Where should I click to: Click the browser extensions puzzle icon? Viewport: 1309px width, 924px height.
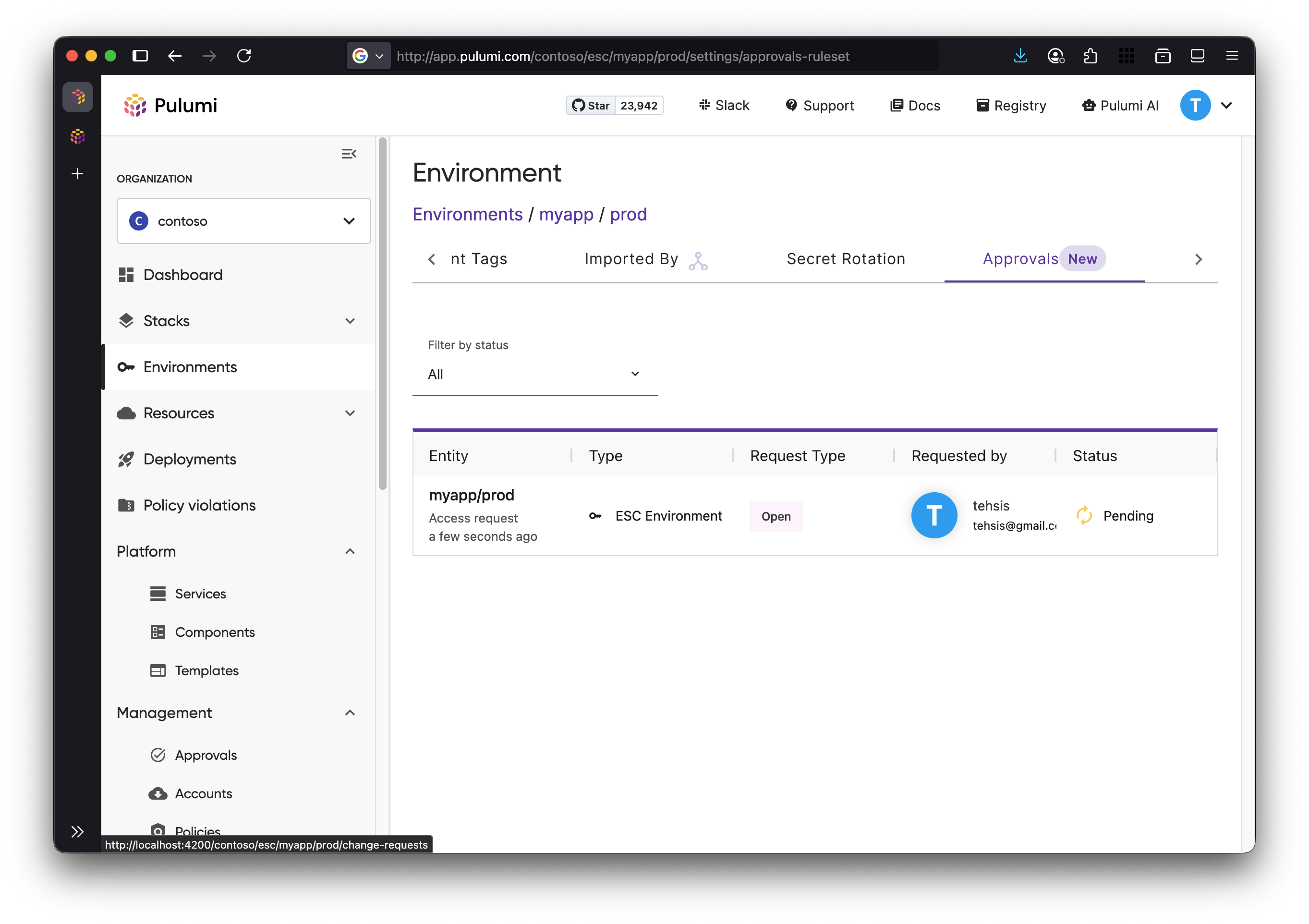point(1090,55)
